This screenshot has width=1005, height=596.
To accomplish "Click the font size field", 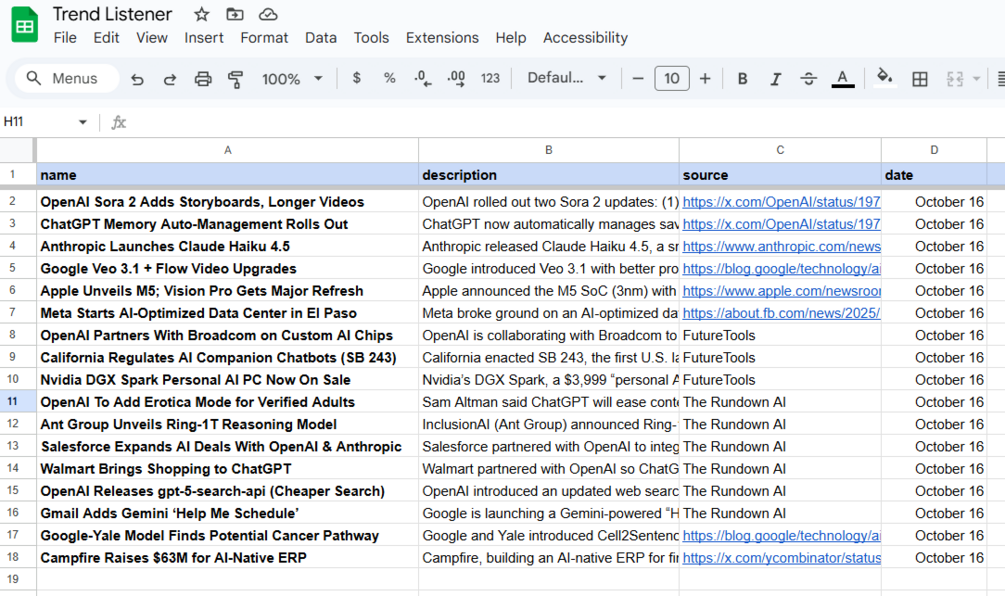I will point(672,78).
